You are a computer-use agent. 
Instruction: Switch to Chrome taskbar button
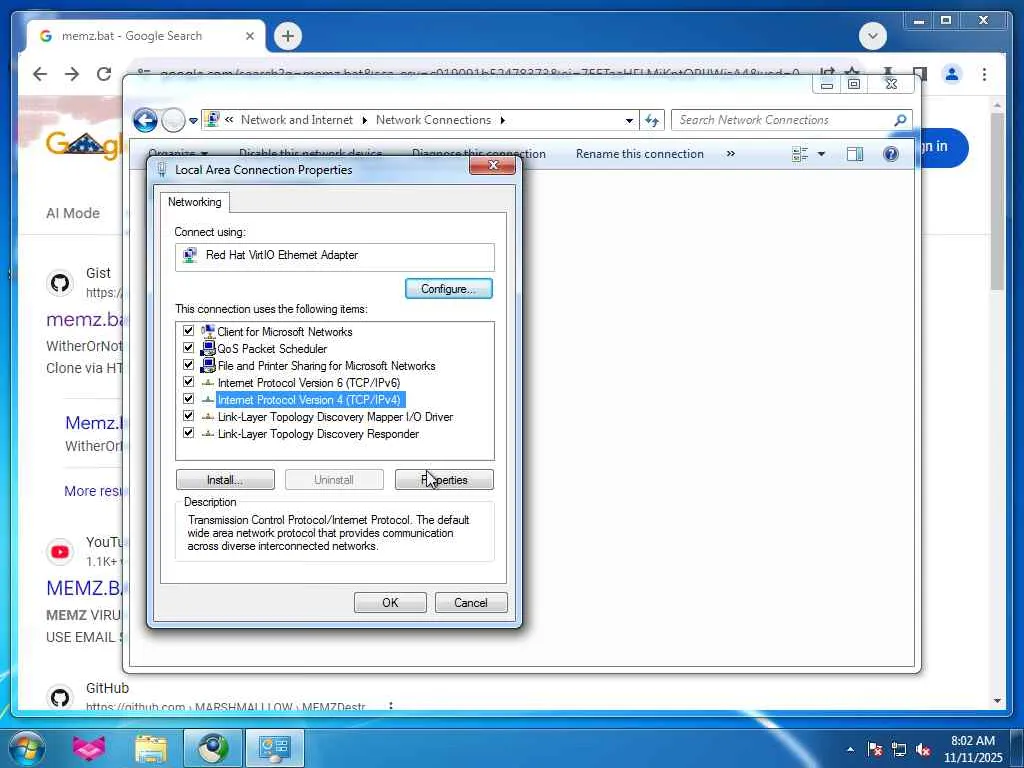213,748
